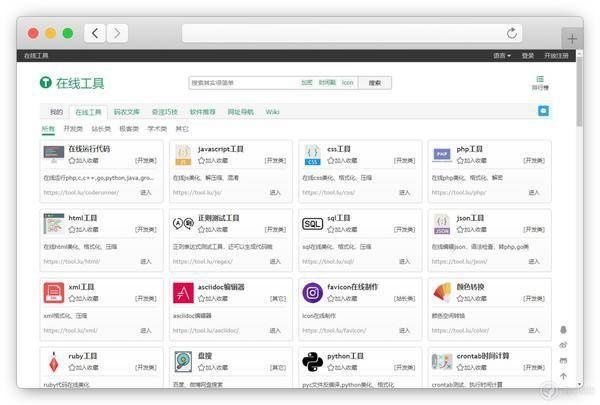Favorite 正则测试工具 with its star
The height and width of the screenshot is (405, 600).
coord(201,230)
